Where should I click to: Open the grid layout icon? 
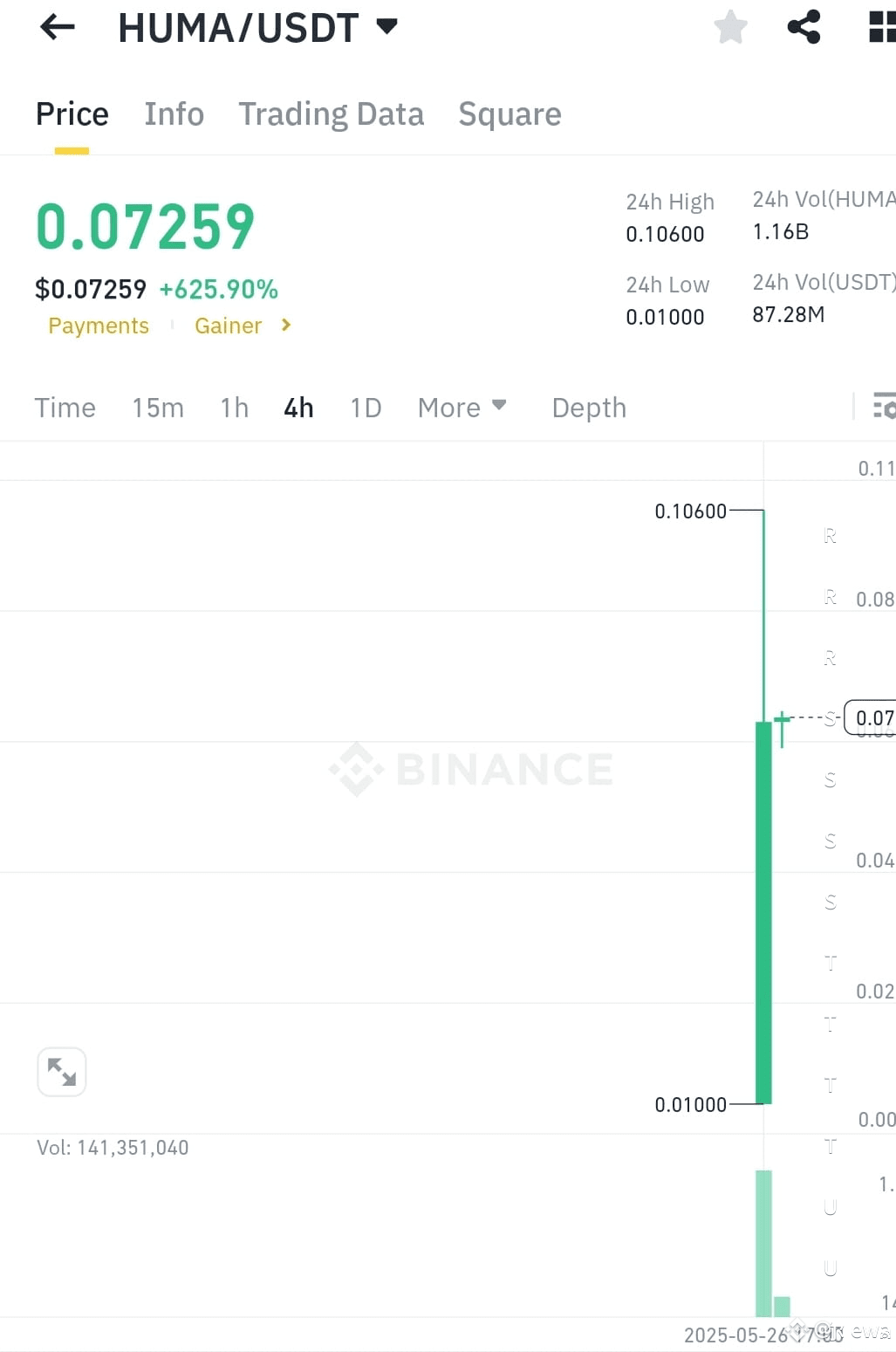click(x=882, y=27)
